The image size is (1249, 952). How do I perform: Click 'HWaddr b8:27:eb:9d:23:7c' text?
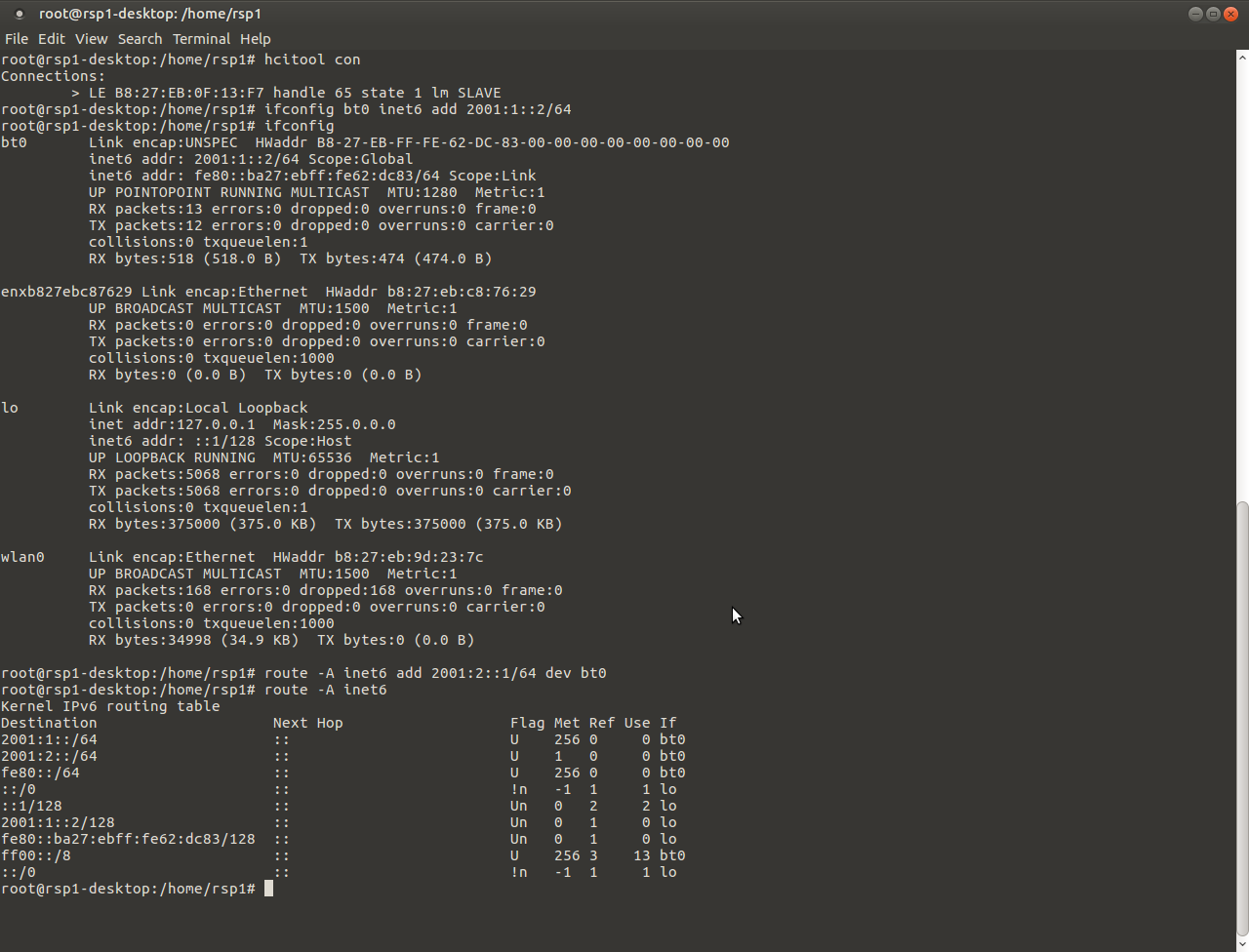[378, 557]
